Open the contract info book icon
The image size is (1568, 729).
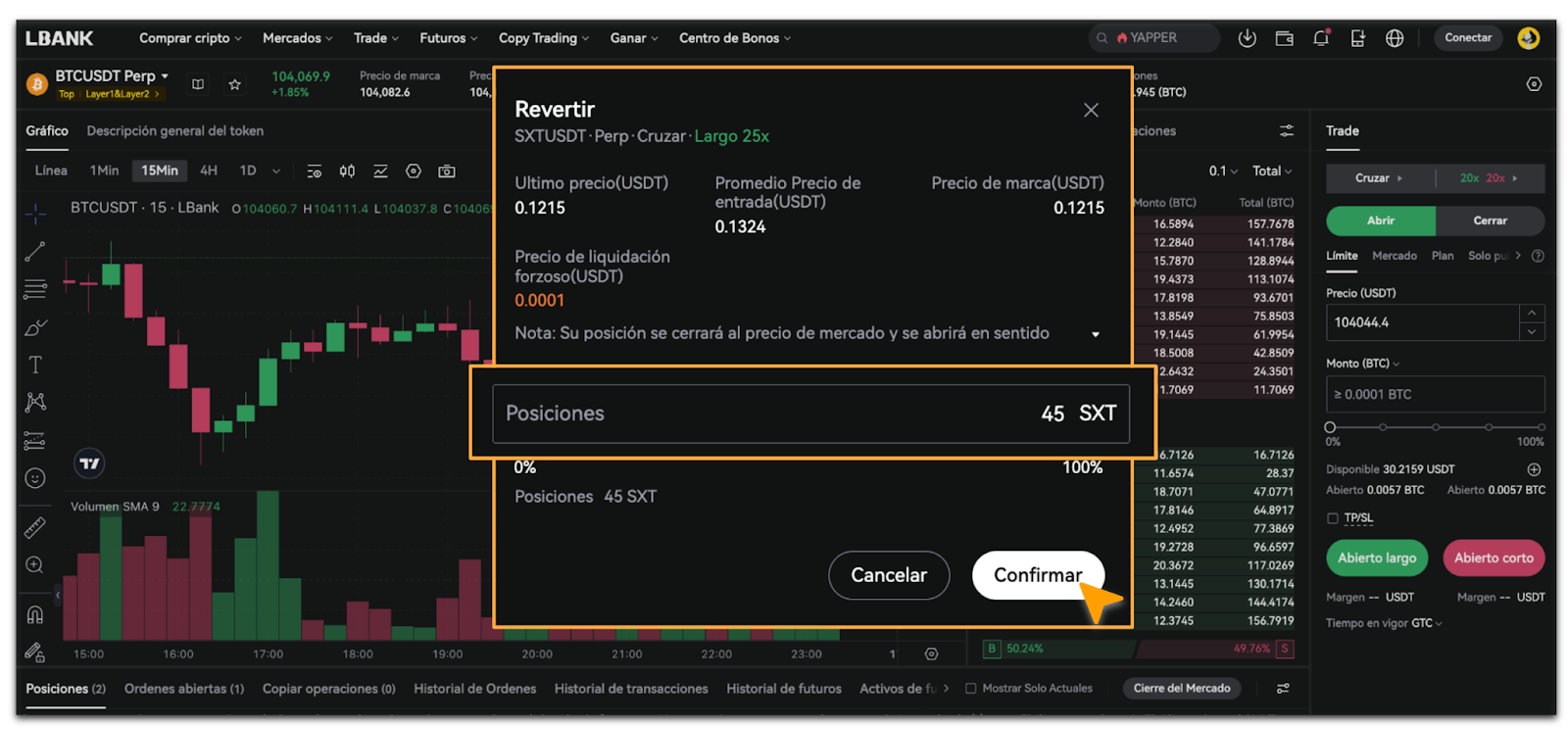pos(198,84)
